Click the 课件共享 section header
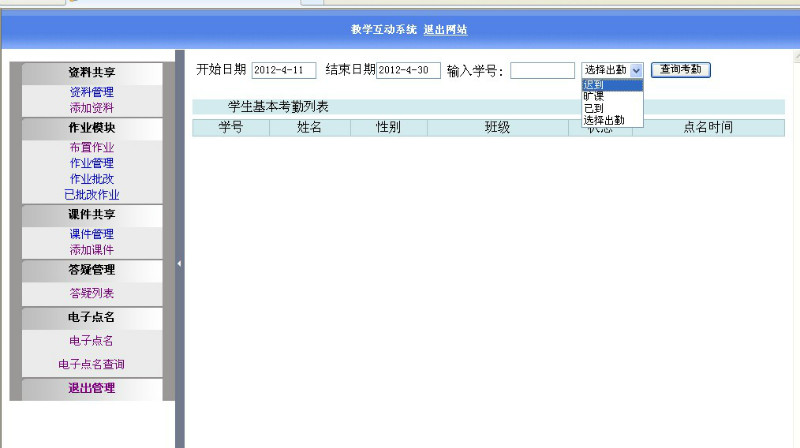This screenshot has width=800, height=448. [x=92, y=215]
